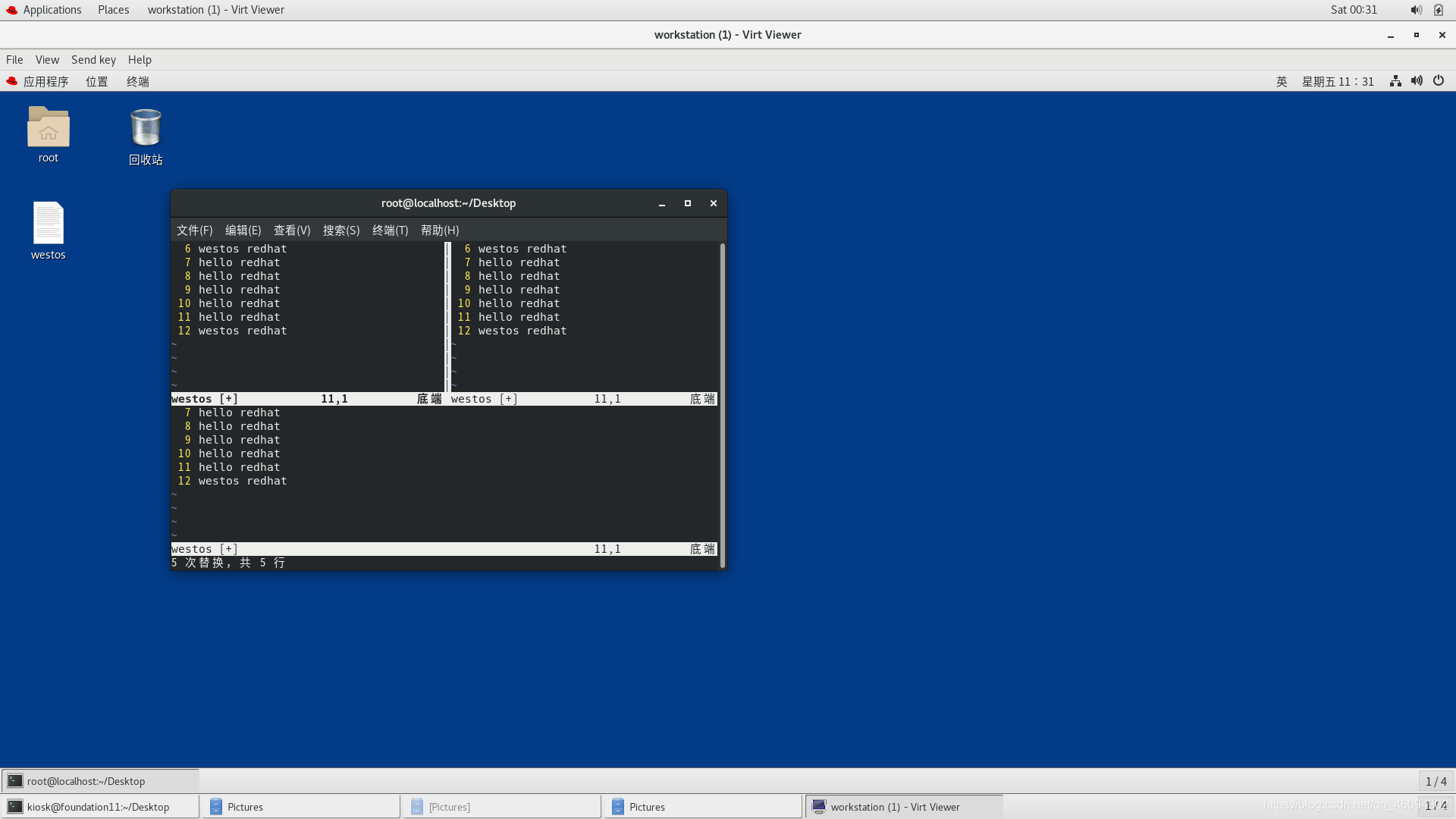Expand the 位置 places menu

97,82
